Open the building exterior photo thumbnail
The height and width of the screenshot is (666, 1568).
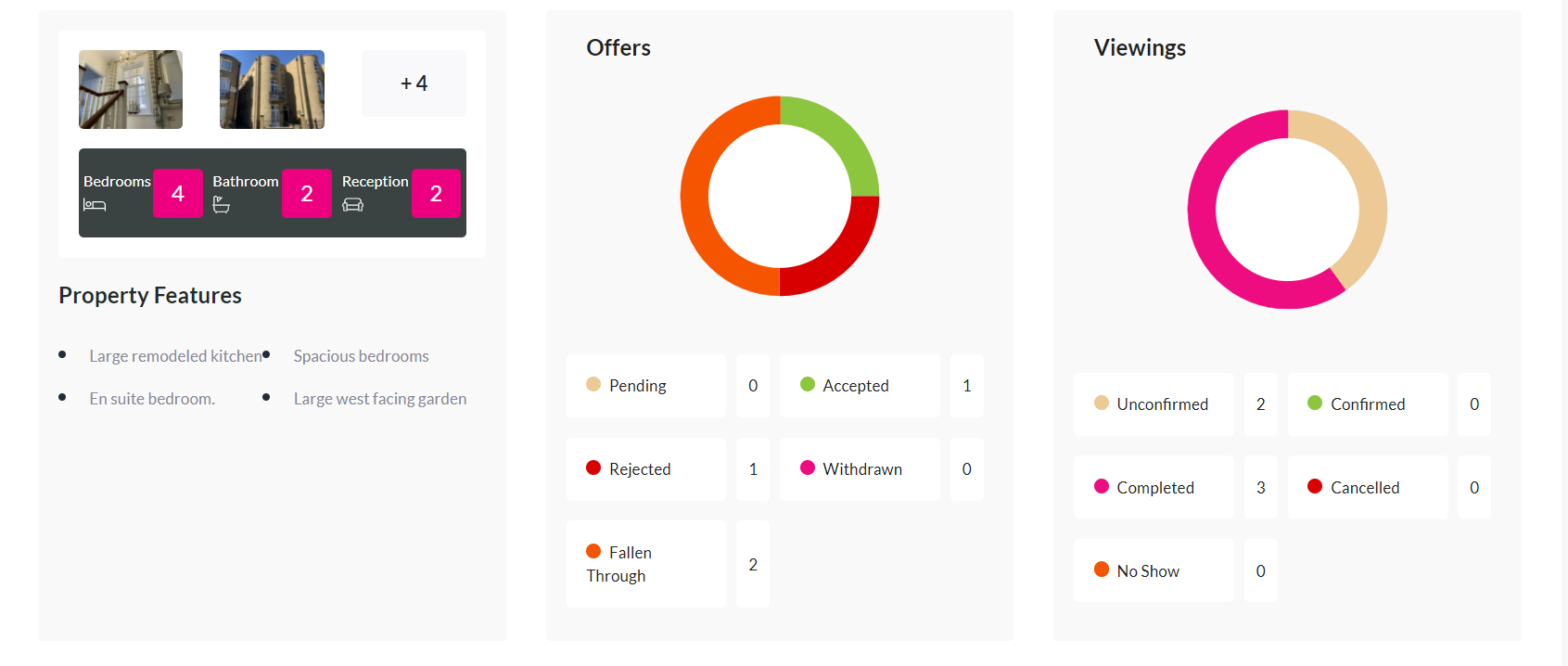[x=272, y=89]
